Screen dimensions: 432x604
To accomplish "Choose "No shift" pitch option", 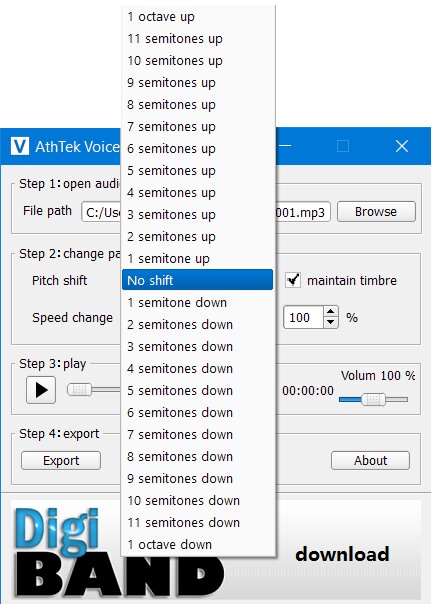I will [197, 280].
